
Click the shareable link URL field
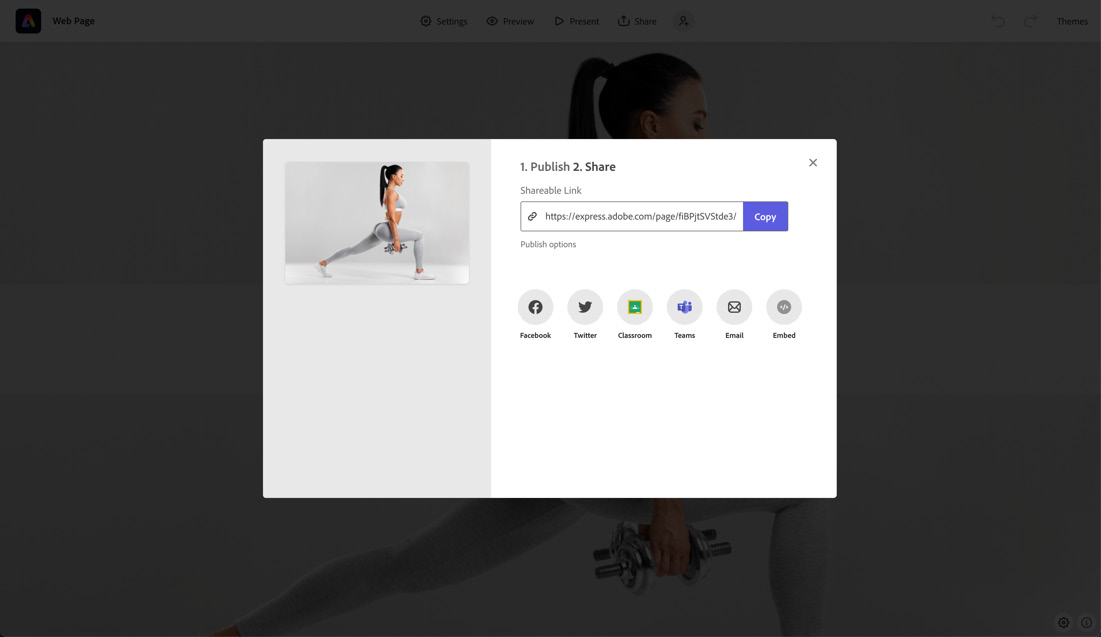pos(632,216)
